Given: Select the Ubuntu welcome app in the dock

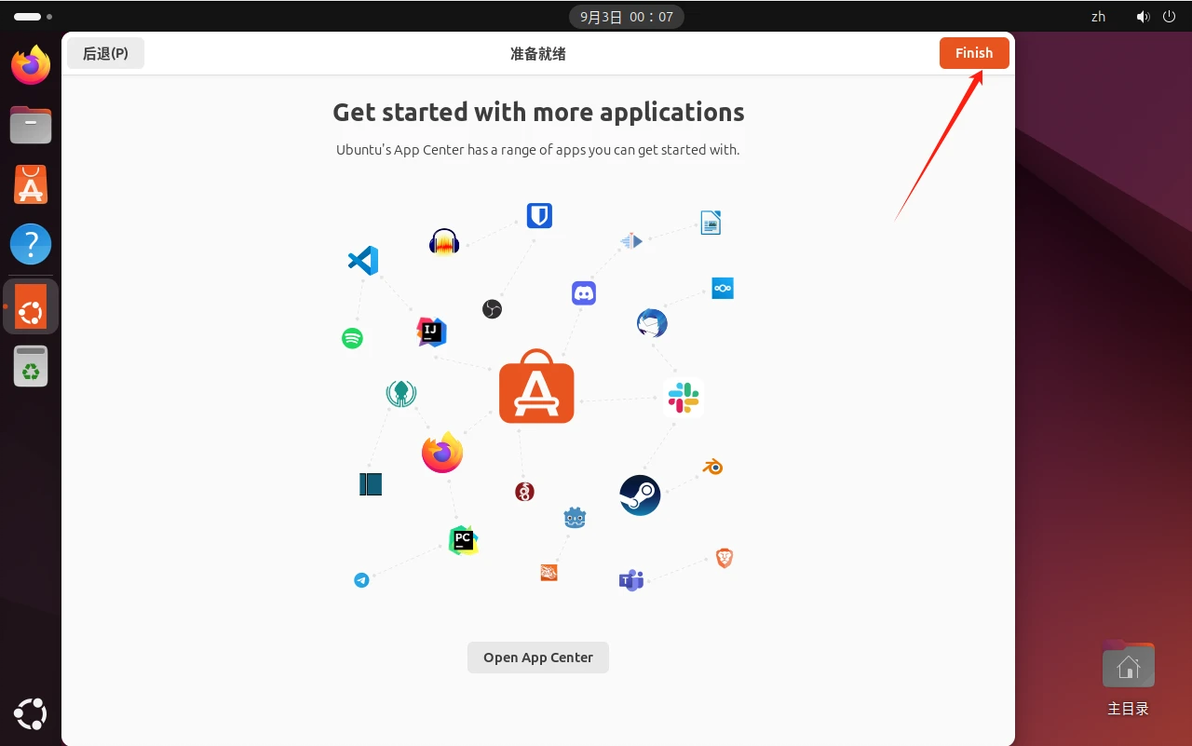Looking at the screenshot, I should [30, 306].
